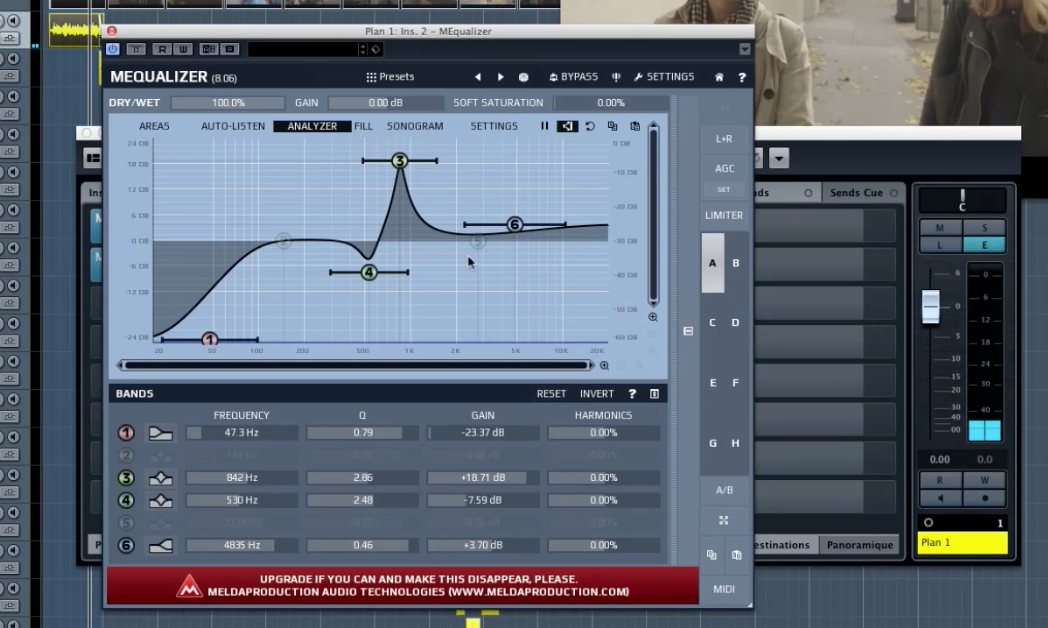
Task: Select the AREAS option above the graph
Action: pyautogui.click(x=154, y=126)
